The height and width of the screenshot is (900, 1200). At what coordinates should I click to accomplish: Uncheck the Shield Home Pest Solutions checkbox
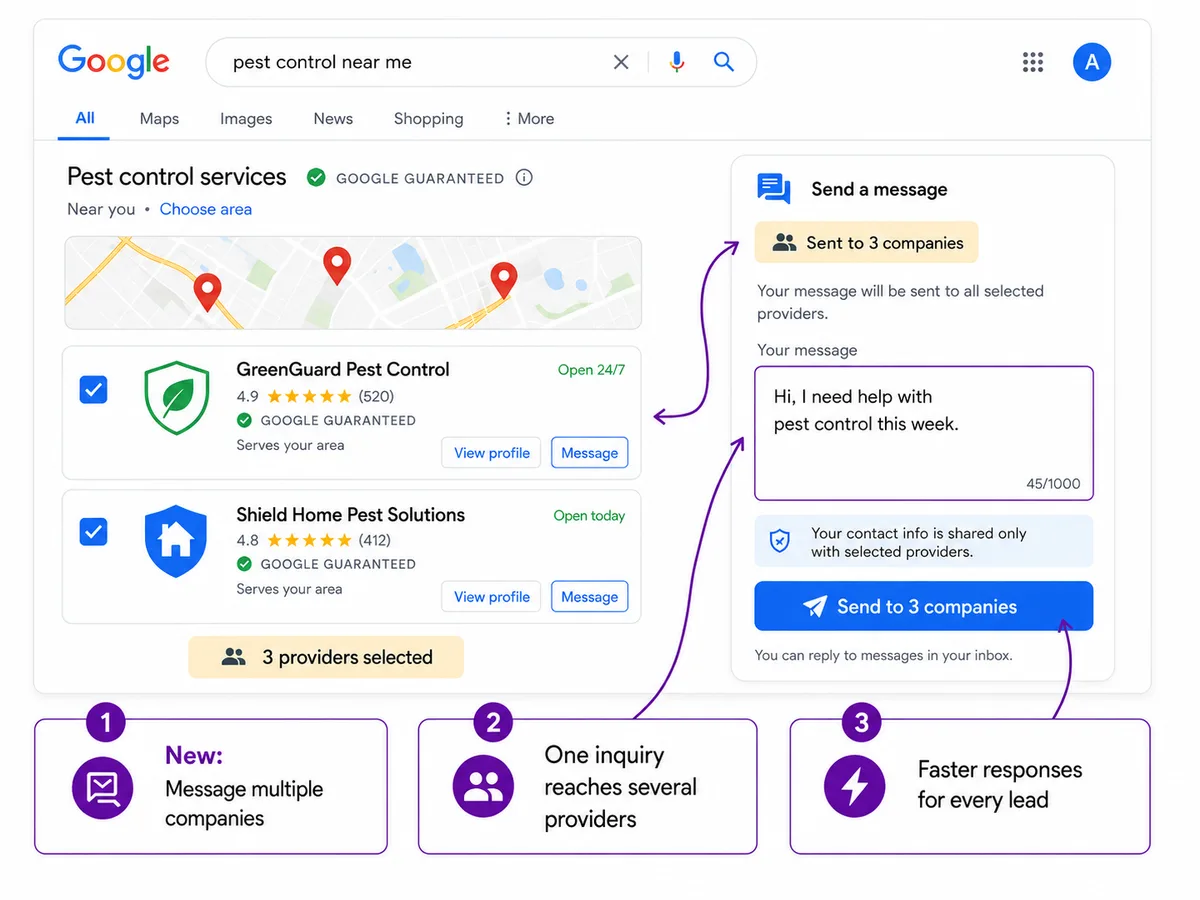[x=93, y=532]
